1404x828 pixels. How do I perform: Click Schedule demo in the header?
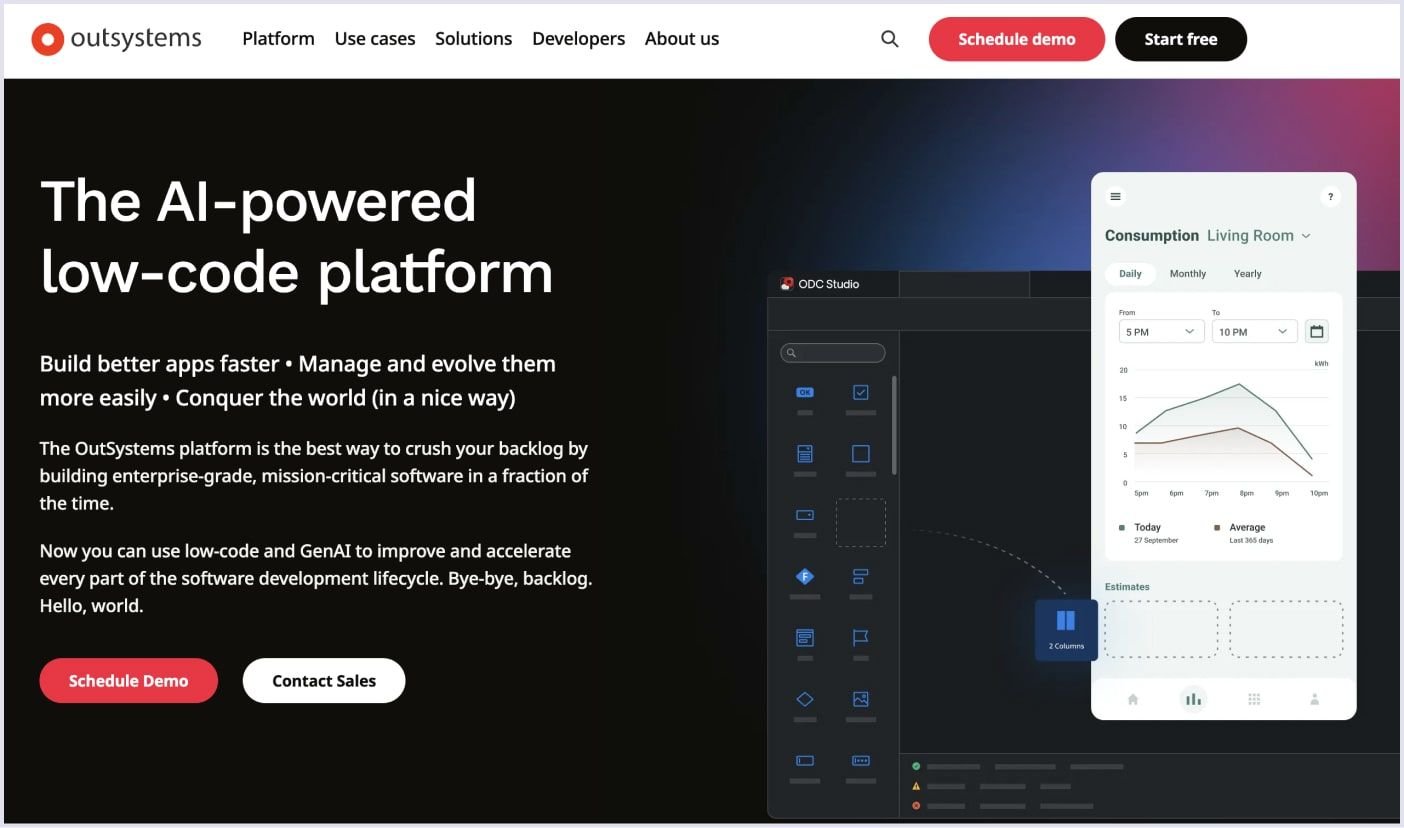(x=1017, y=39)
